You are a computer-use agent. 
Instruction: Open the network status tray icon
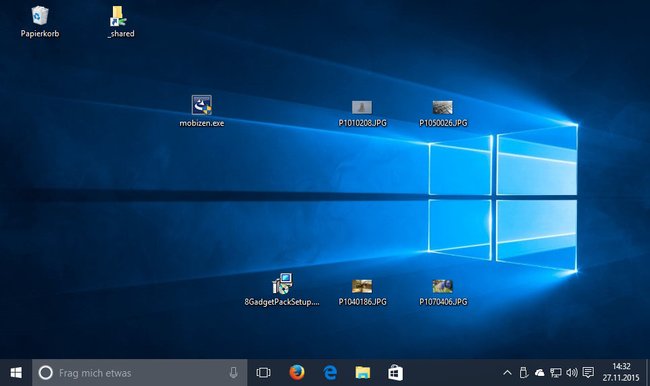click(555, 373)
